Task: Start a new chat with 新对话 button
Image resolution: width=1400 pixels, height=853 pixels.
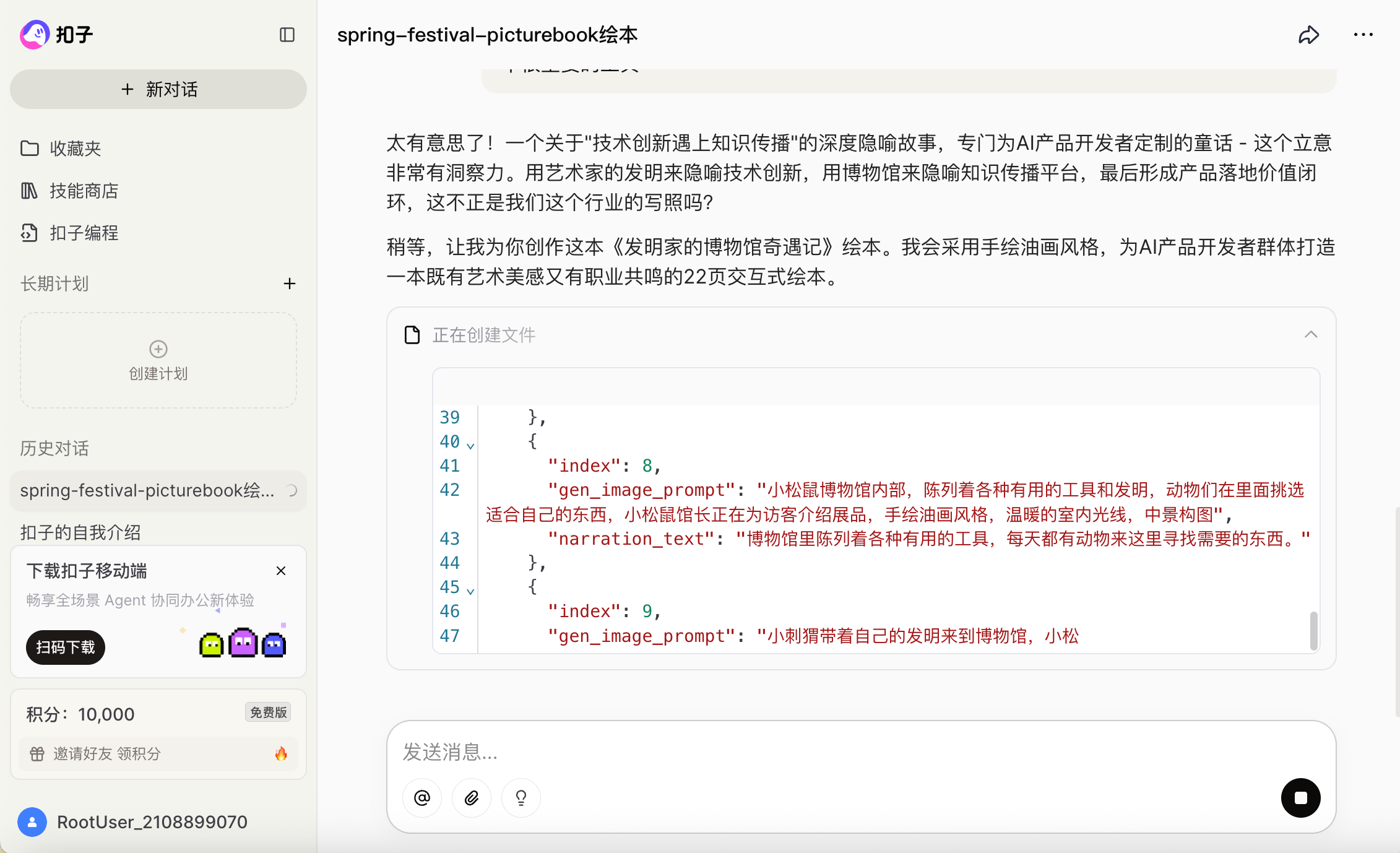Action: (x=158, y=89)
